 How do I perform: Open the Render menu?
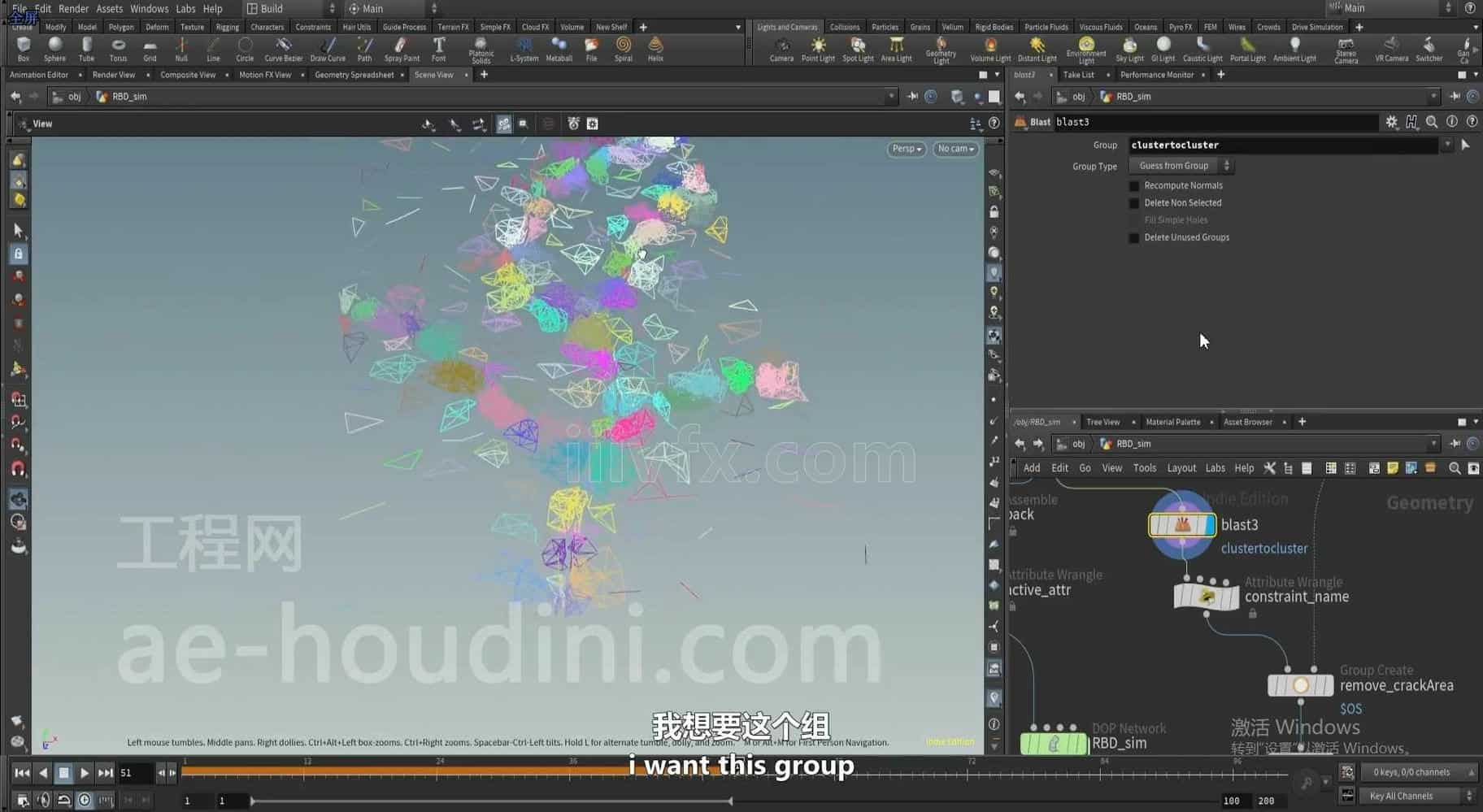coord(73,8)
